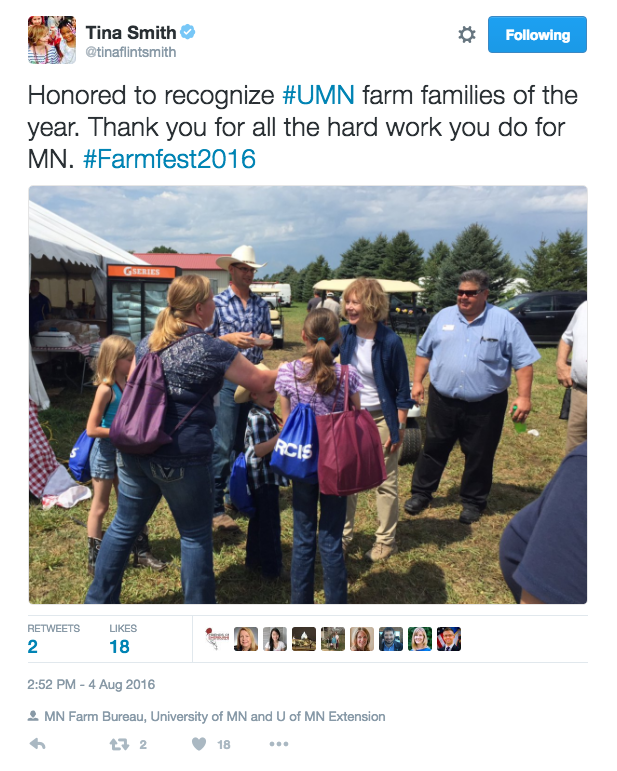The image size is (617, 771).
Task: Retweet using the retweet arrows icon
Action: coord(119,744)
